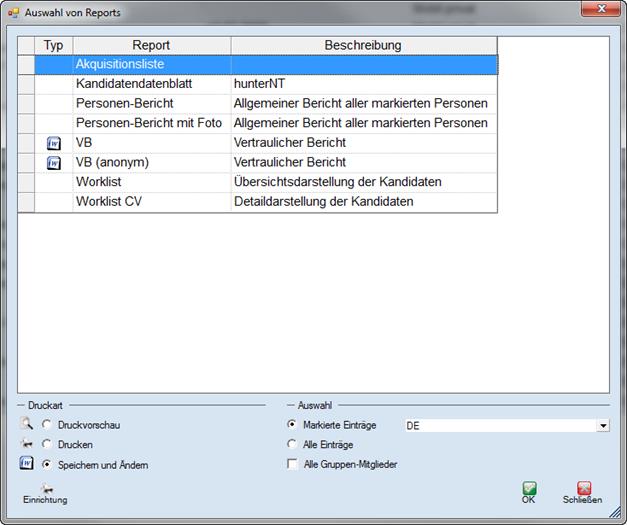Enable Alle Gruppen-Mitglieder checkbox
Screen dimensions: 627x525
pos(292,464)
